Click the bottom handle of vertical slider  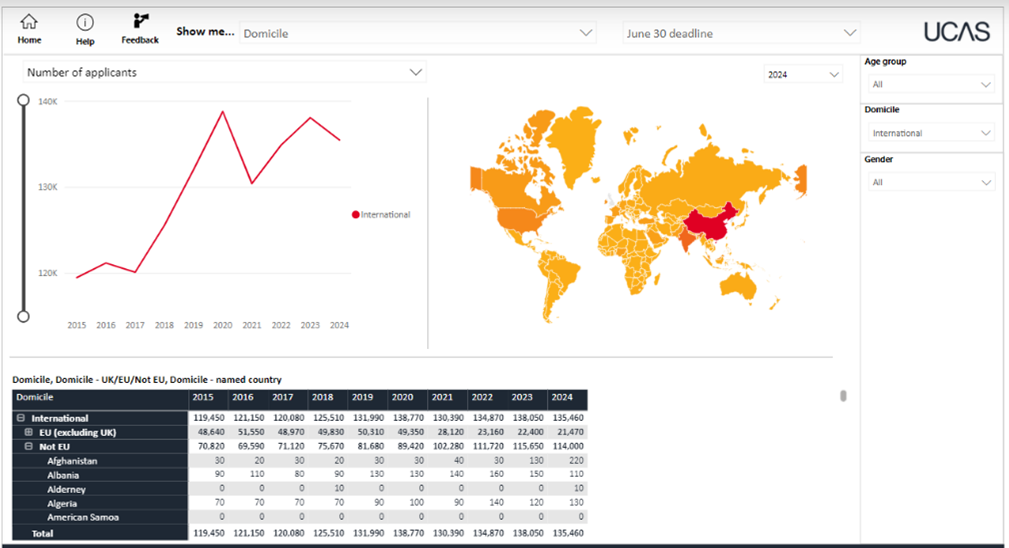(23, 316)
